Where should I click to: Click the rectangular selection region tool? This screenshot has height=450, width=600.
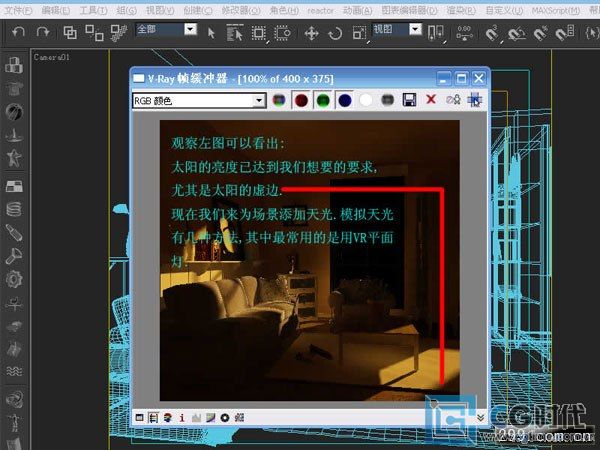click(x=259, y=32)
